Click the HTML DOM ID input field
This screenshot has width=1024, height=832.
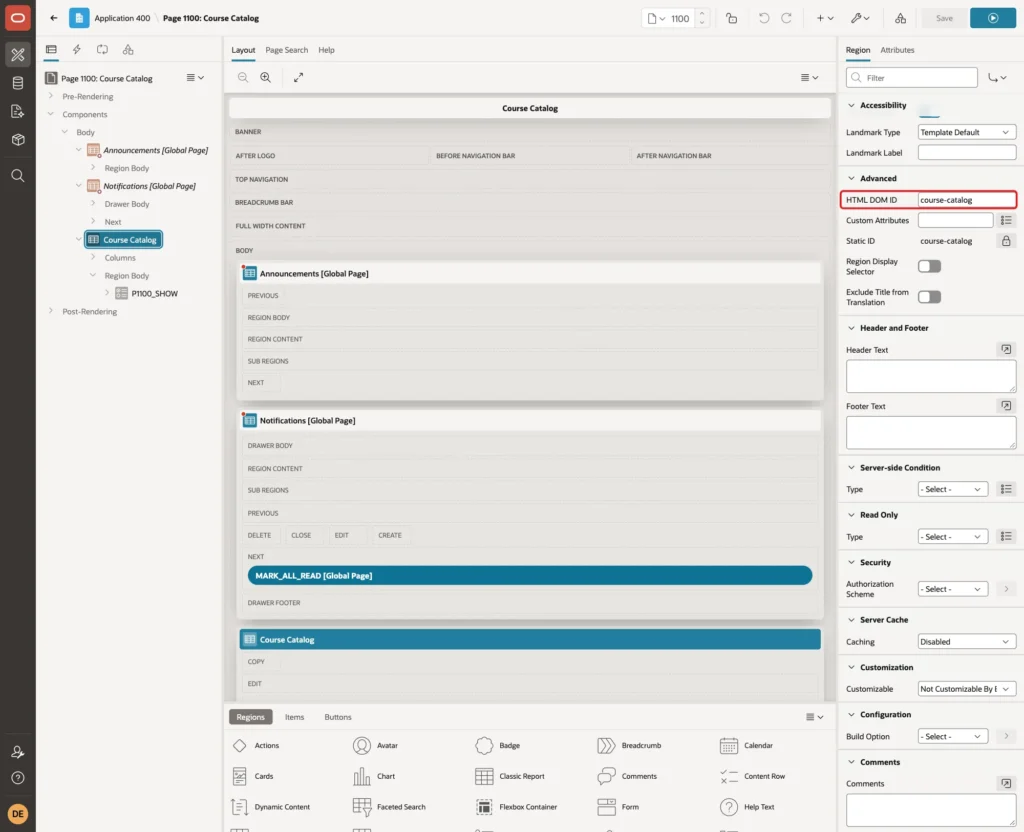tap(966, 200)
